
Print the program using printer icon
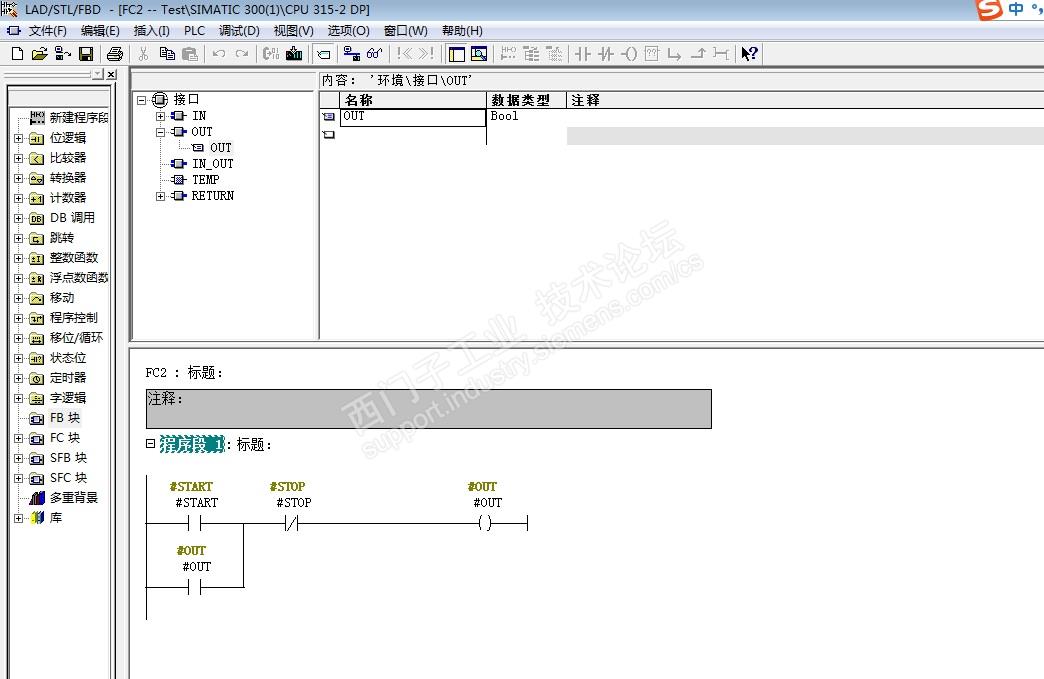pos(115,54)
